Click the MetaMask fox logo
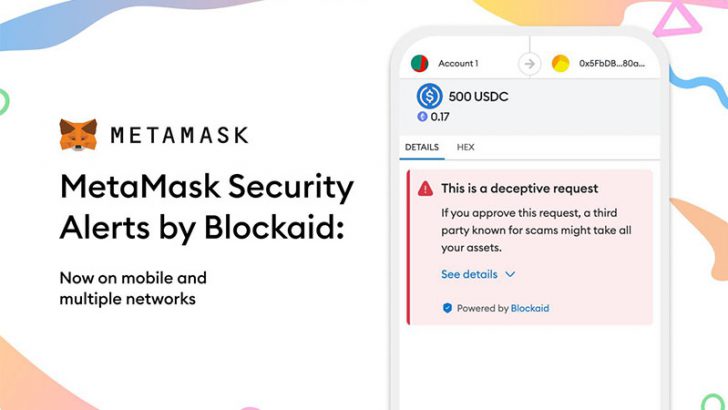The height and width of the screenshot is (410, 728). [x=78, y=135]
